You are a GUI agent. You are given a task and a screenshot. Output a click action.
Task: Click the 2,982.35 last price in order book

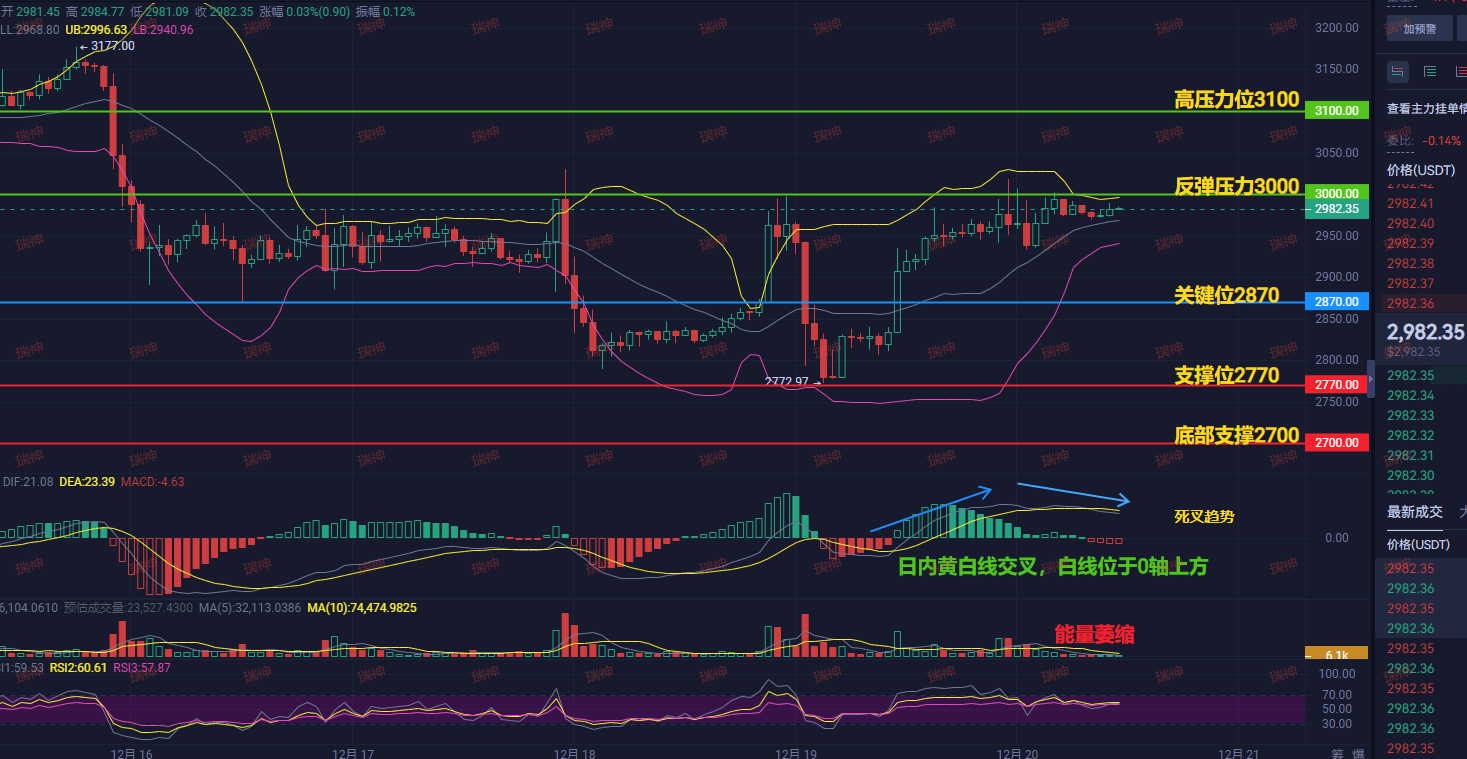pyautogui.click(x=1425, y=331)
